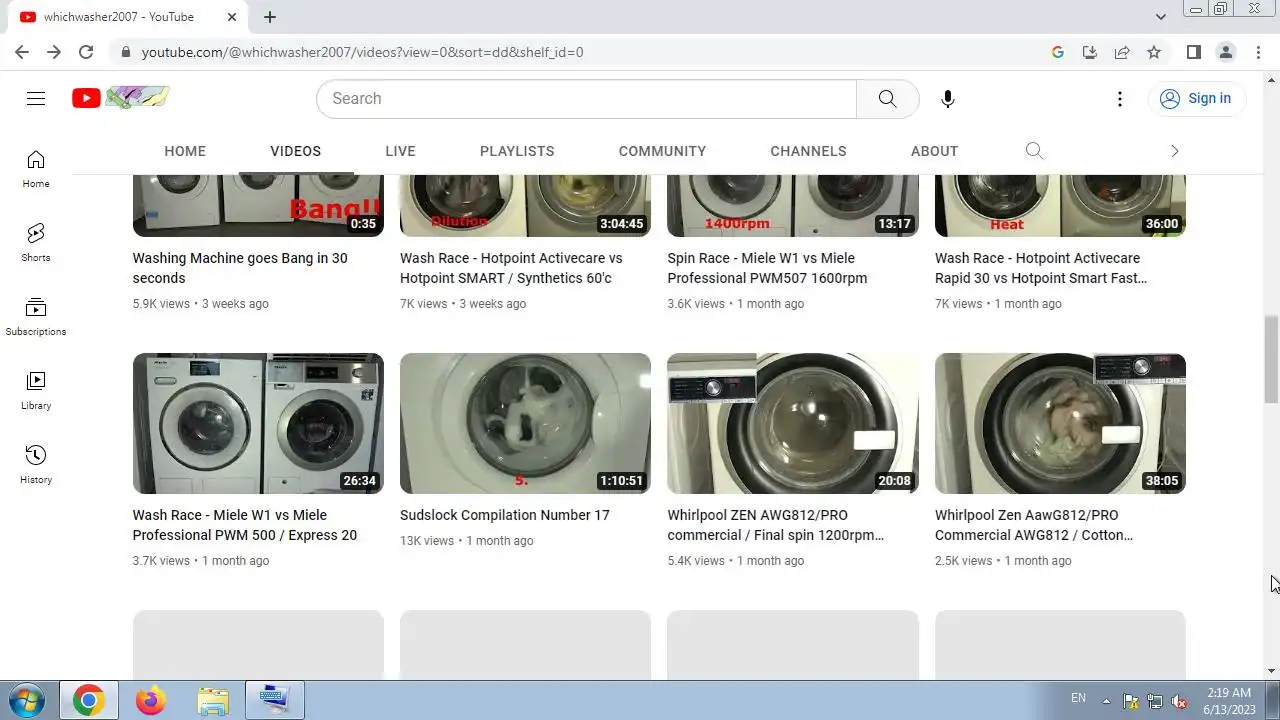1280x720 pixels.
Task: Click the 1:10:51 Sudslock thumbnail
Action: pyautogui.click(x=525, y=423)
